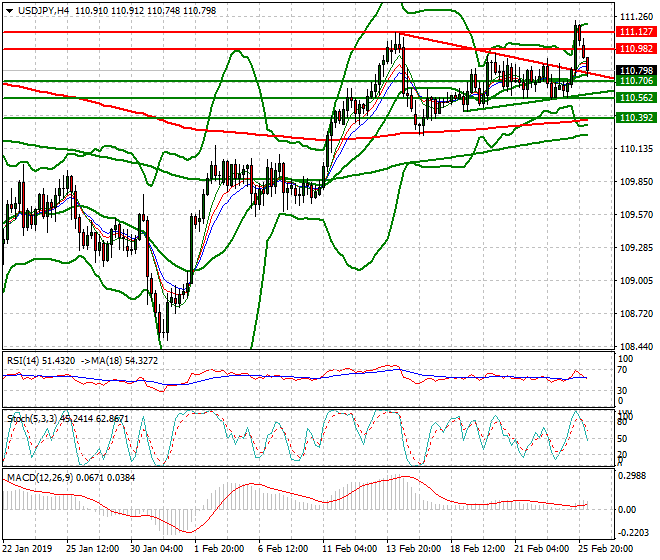Image resolution: width=660 pixels, height=560 pixels.
Task: Click the Stochastic scale value 50
Action: (622, 439)
